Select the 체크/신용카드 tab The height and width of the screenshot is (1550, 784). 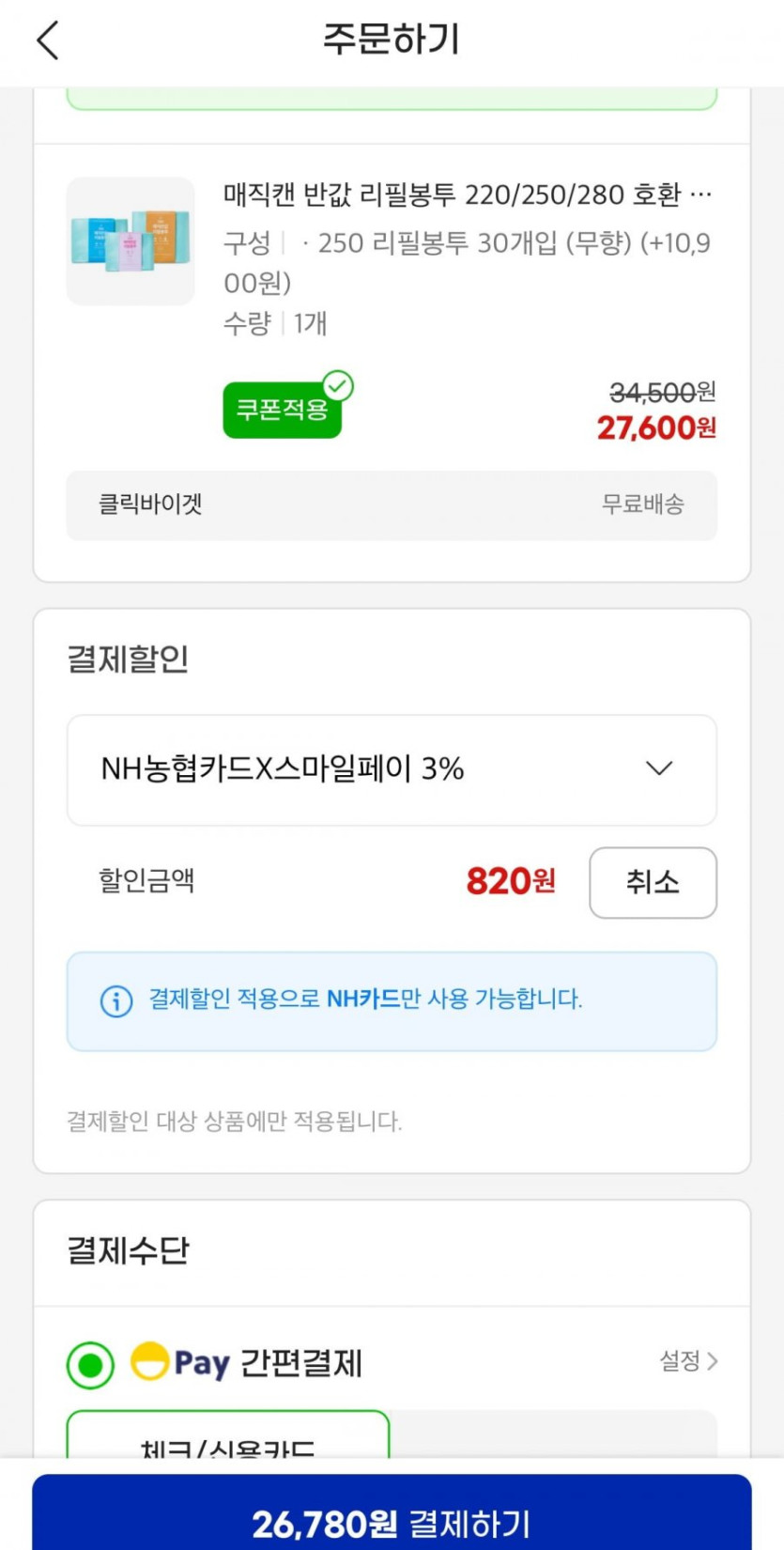[x=228, y=1437]
